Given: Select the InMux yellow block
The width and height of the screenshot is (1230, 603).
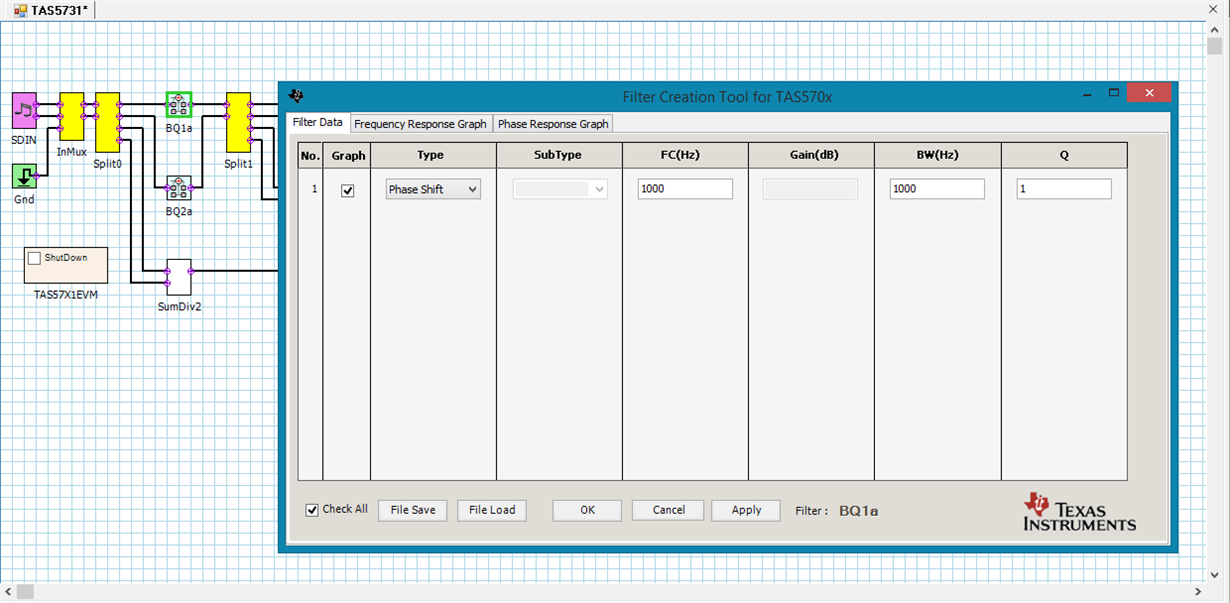Looking at the screenshot, I should tap(71, 116).
